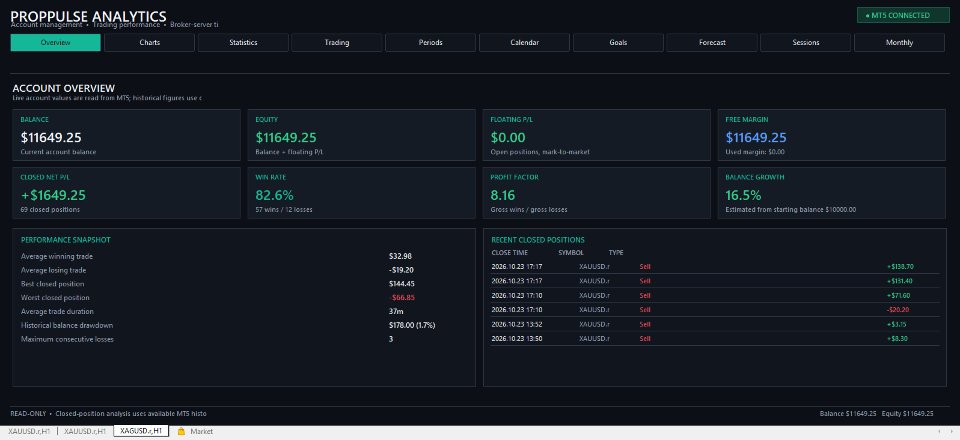Click the Balance card value $11649.25
This screenshot has height=440, width=960.
tap(51, 138)
